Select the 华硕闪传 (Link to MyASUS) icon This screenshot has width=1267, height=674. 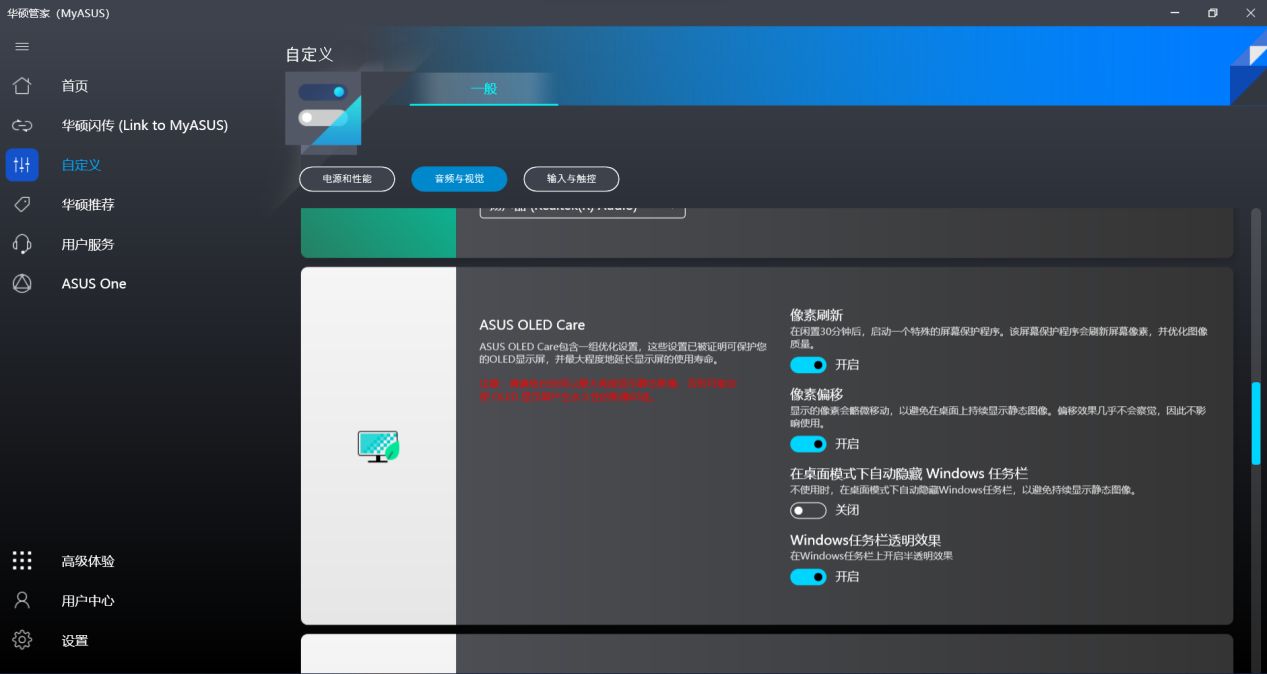(21, 125)
